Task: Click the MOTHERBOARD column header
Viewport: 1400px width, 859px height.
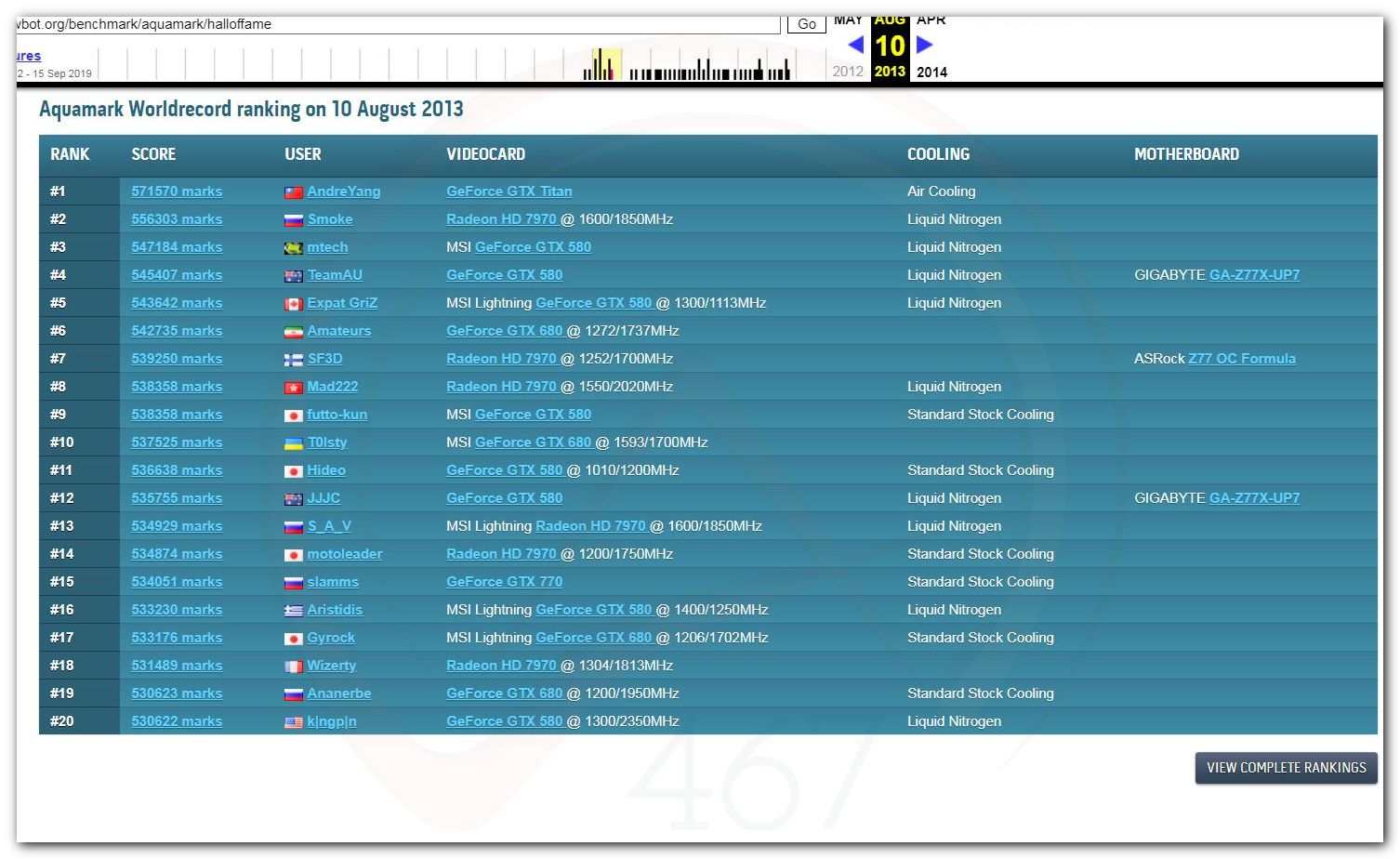Action: (x=1186, y=154)
